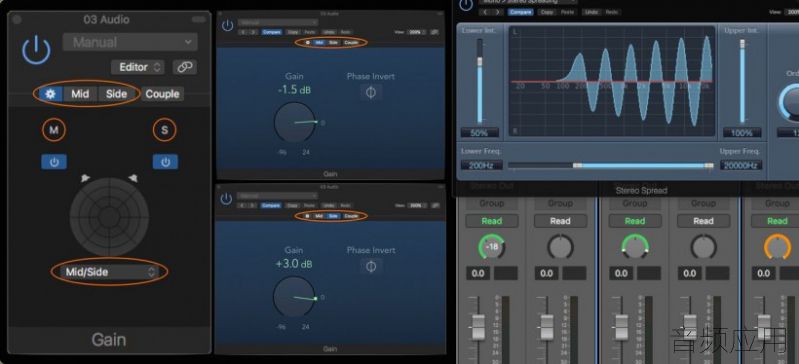The width and height of the screenshot is (799, 364).
Task: Toggle the Stereo Spread plugin power button
Action: pos(466,5)
